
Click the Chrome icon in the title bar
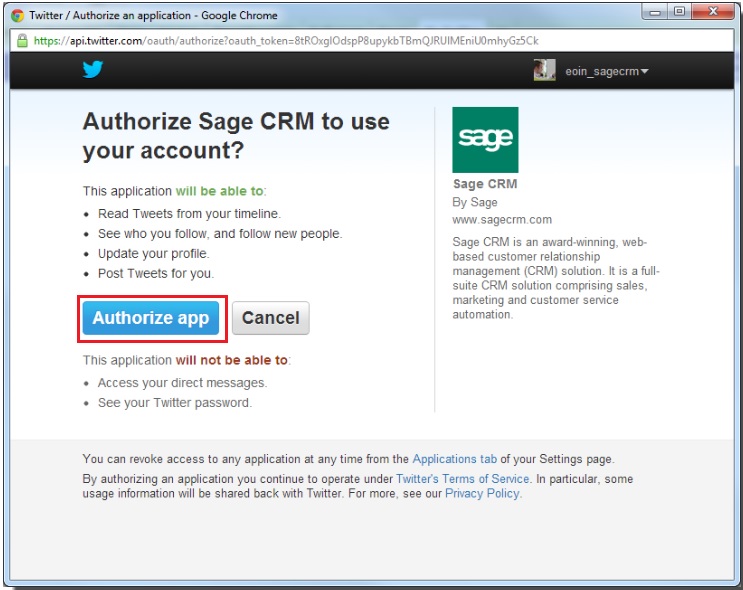(x=18, y=16)
